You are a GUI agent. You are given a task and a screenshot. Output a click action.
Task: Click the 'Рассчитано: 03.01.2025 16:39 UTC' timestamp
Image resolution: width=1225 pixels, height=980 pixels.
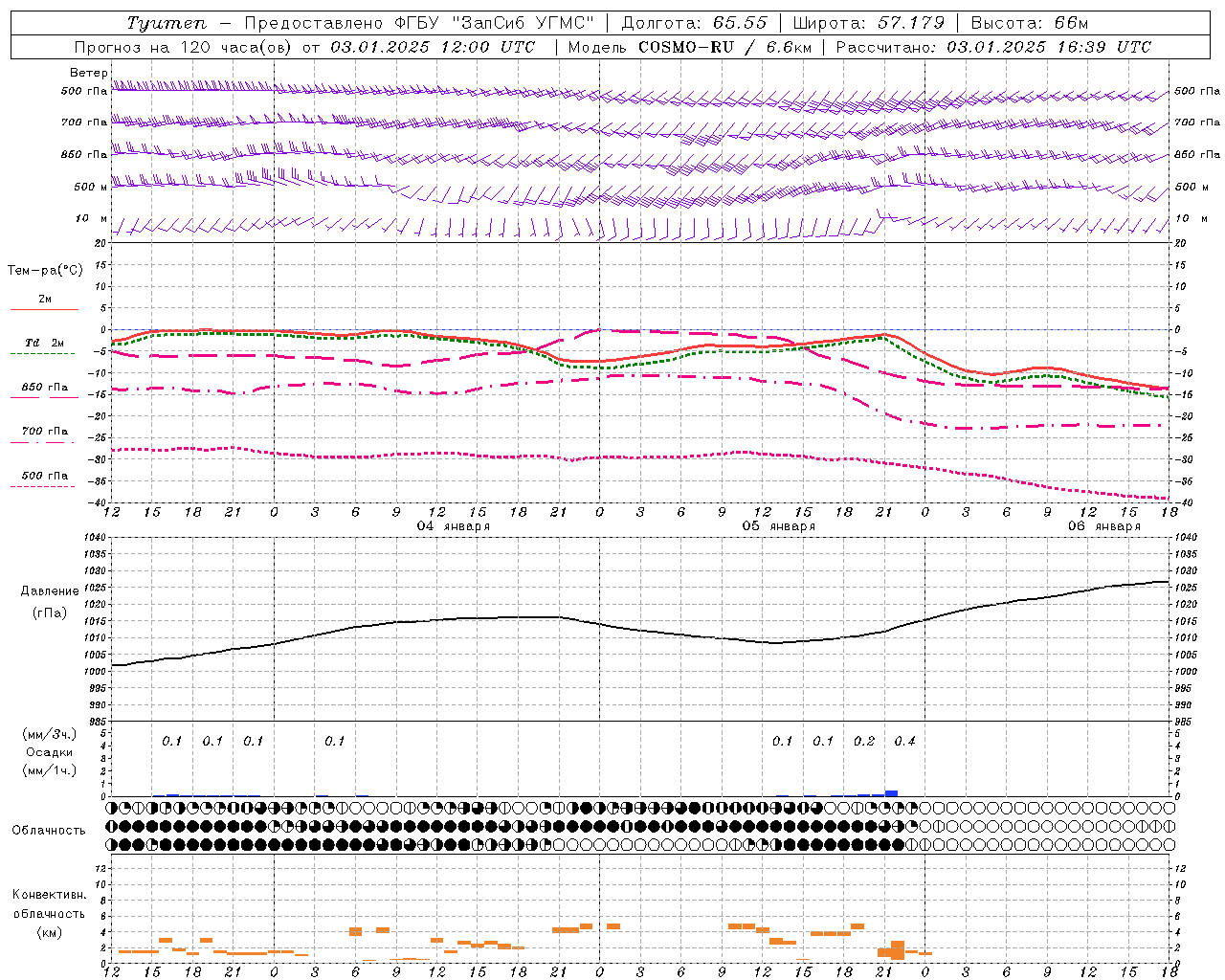click(993, 47)
